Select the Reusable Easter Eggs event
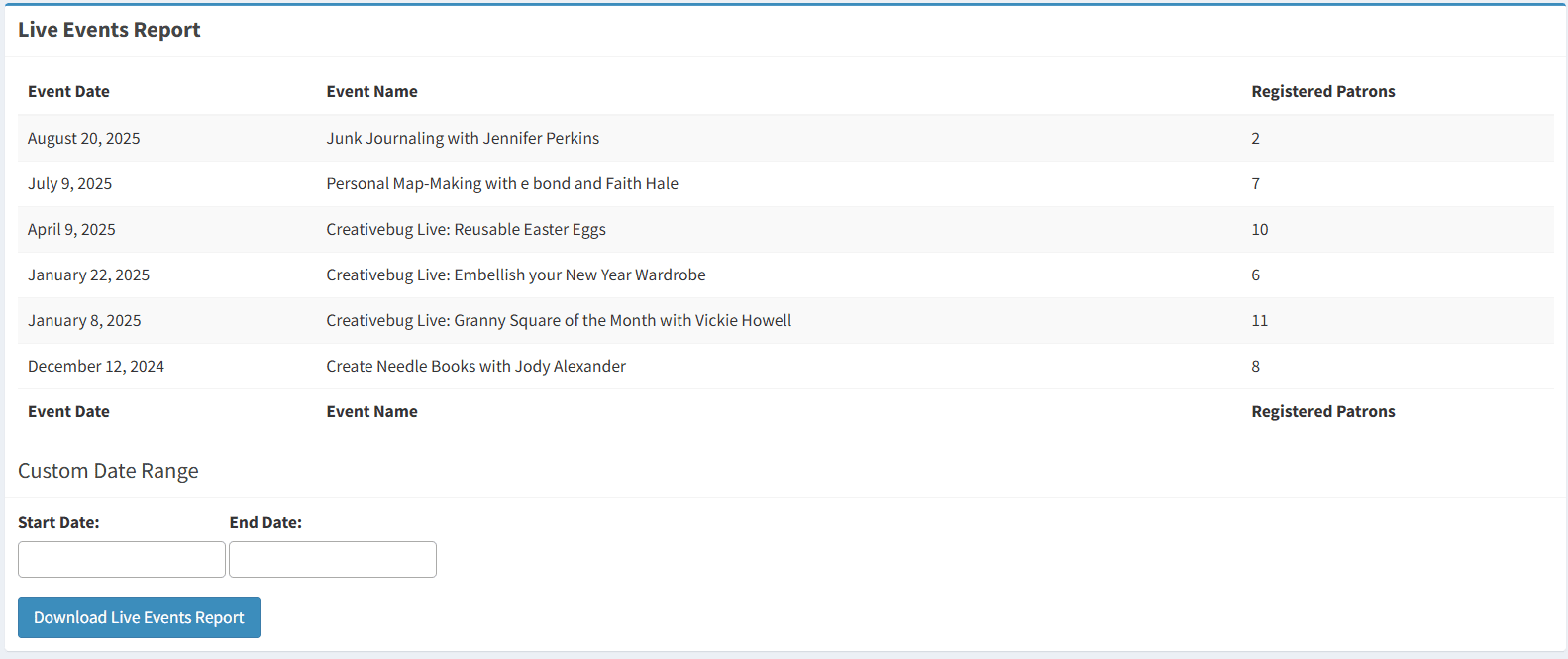The image size is (1568, 659). click(x=466, y=229)
